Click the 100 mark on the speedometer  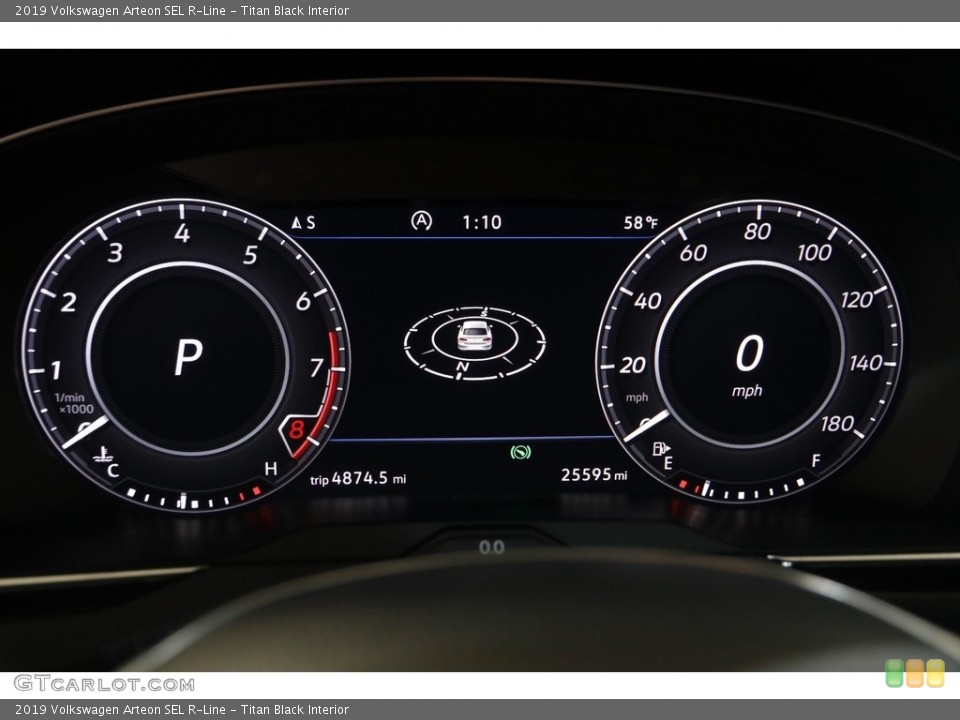(x=814, y=252)
